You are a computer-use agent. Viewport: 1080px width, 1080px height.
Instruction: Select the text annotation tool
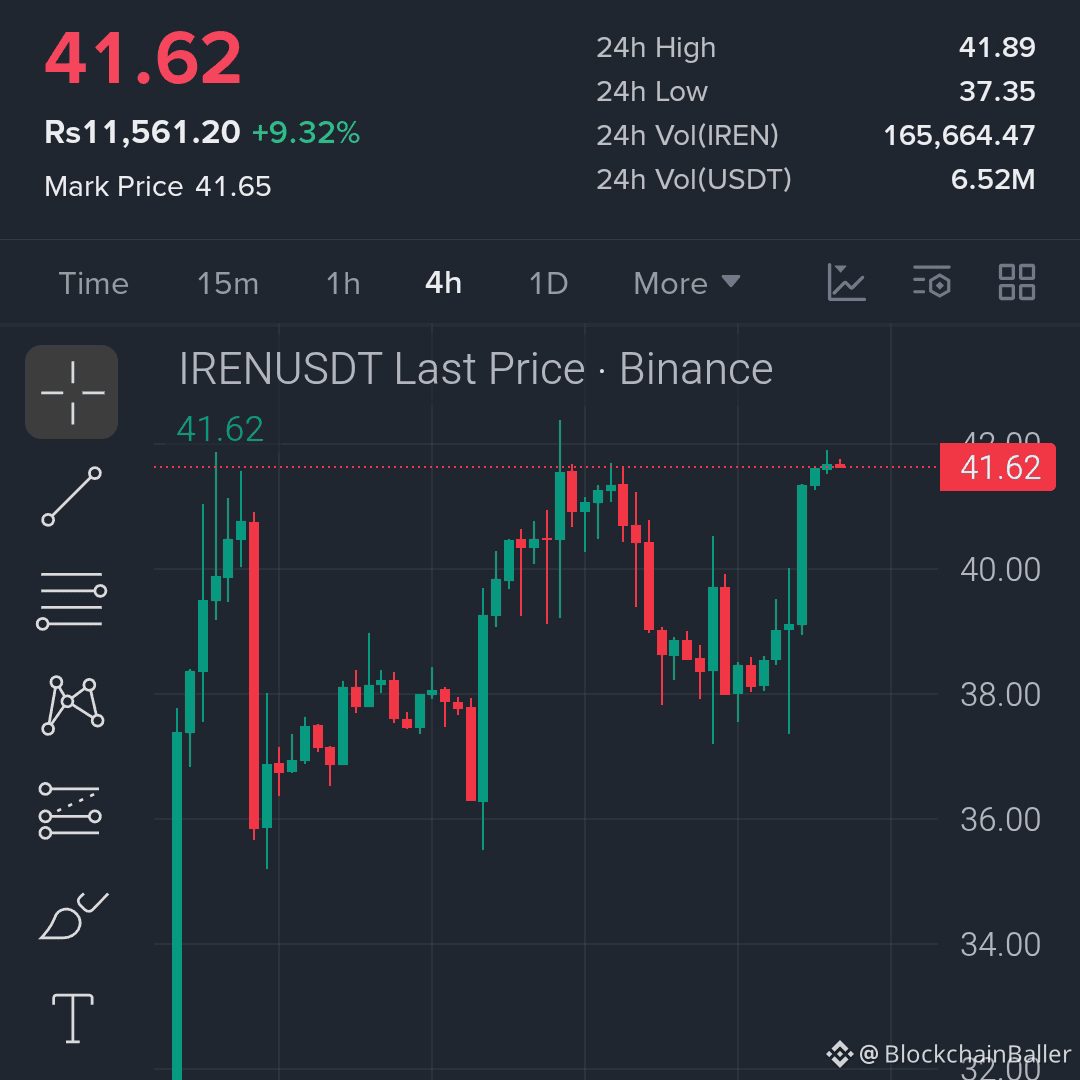72,1018
